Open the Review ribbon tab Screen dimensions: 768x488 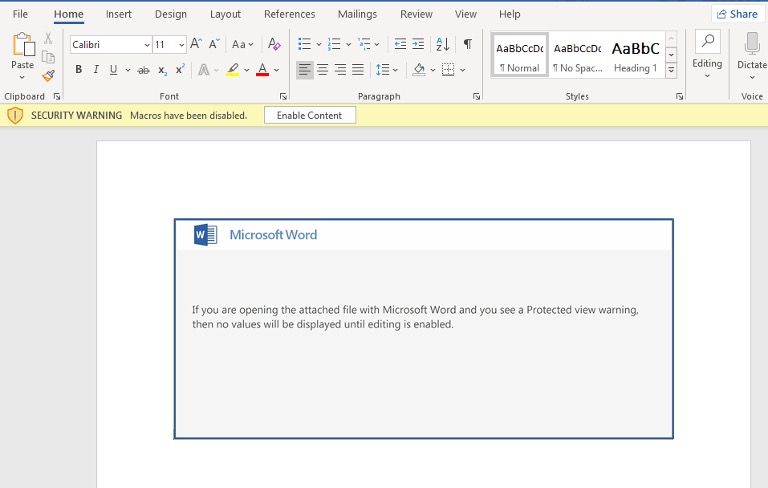pyautogui.click(x=415, y=14)
